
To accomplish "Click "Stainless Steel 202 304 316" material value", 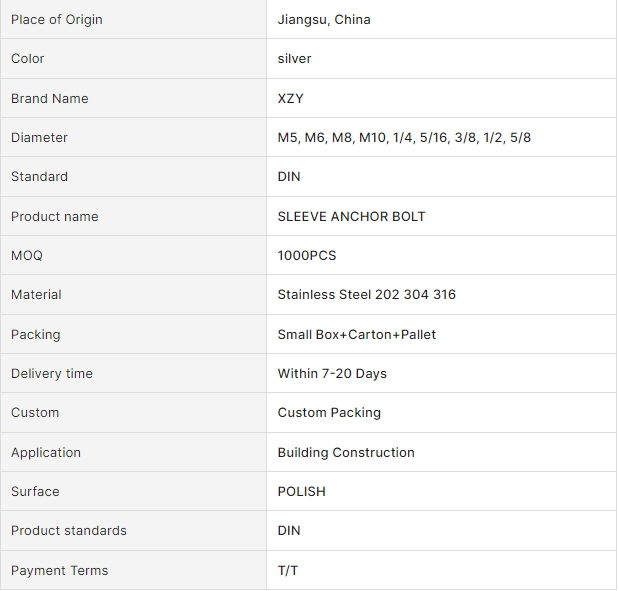I will (x=367, y=295).
